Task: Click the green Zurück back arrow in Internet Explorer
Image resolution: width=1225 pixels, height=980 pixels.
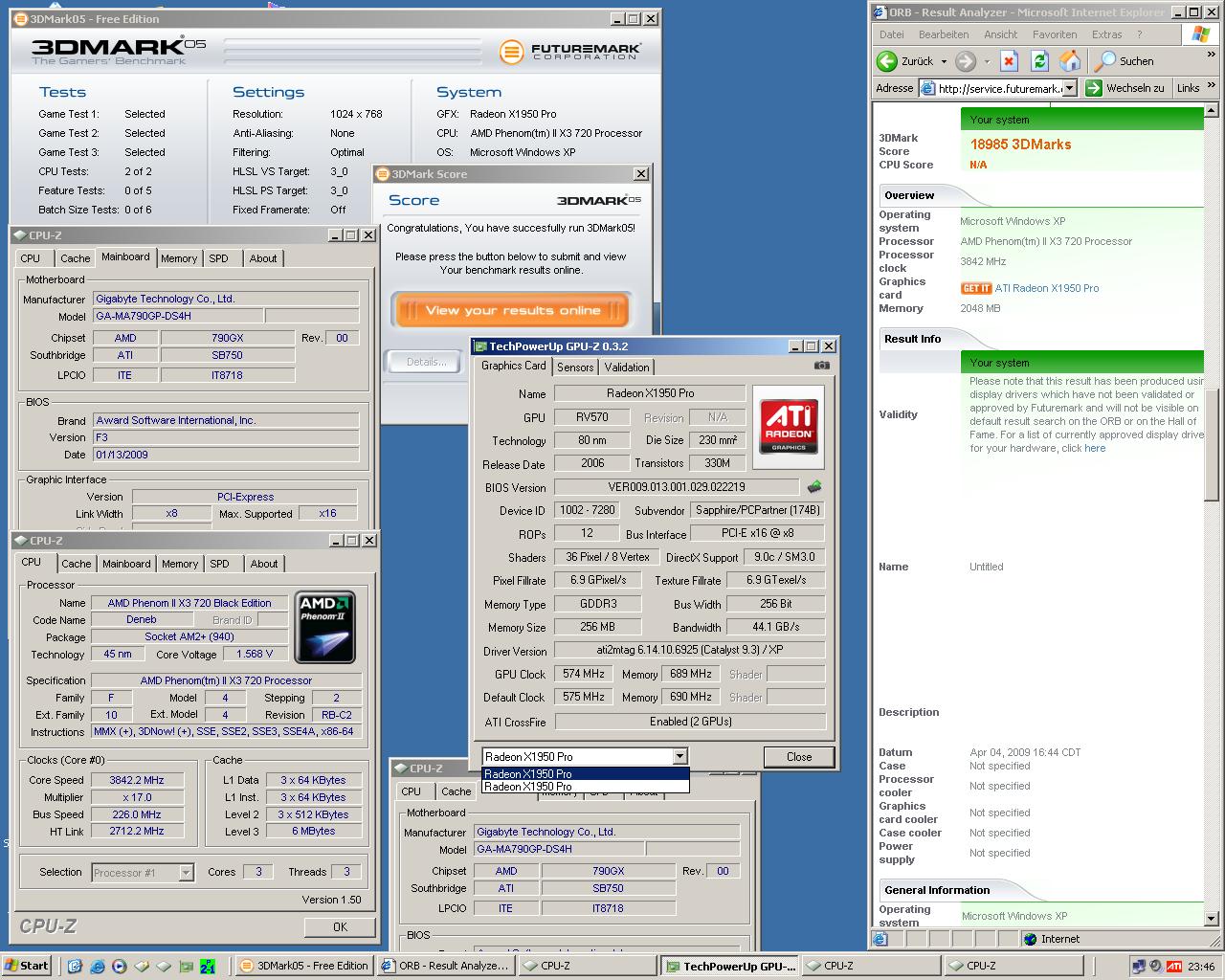Action: click(887, 61)
